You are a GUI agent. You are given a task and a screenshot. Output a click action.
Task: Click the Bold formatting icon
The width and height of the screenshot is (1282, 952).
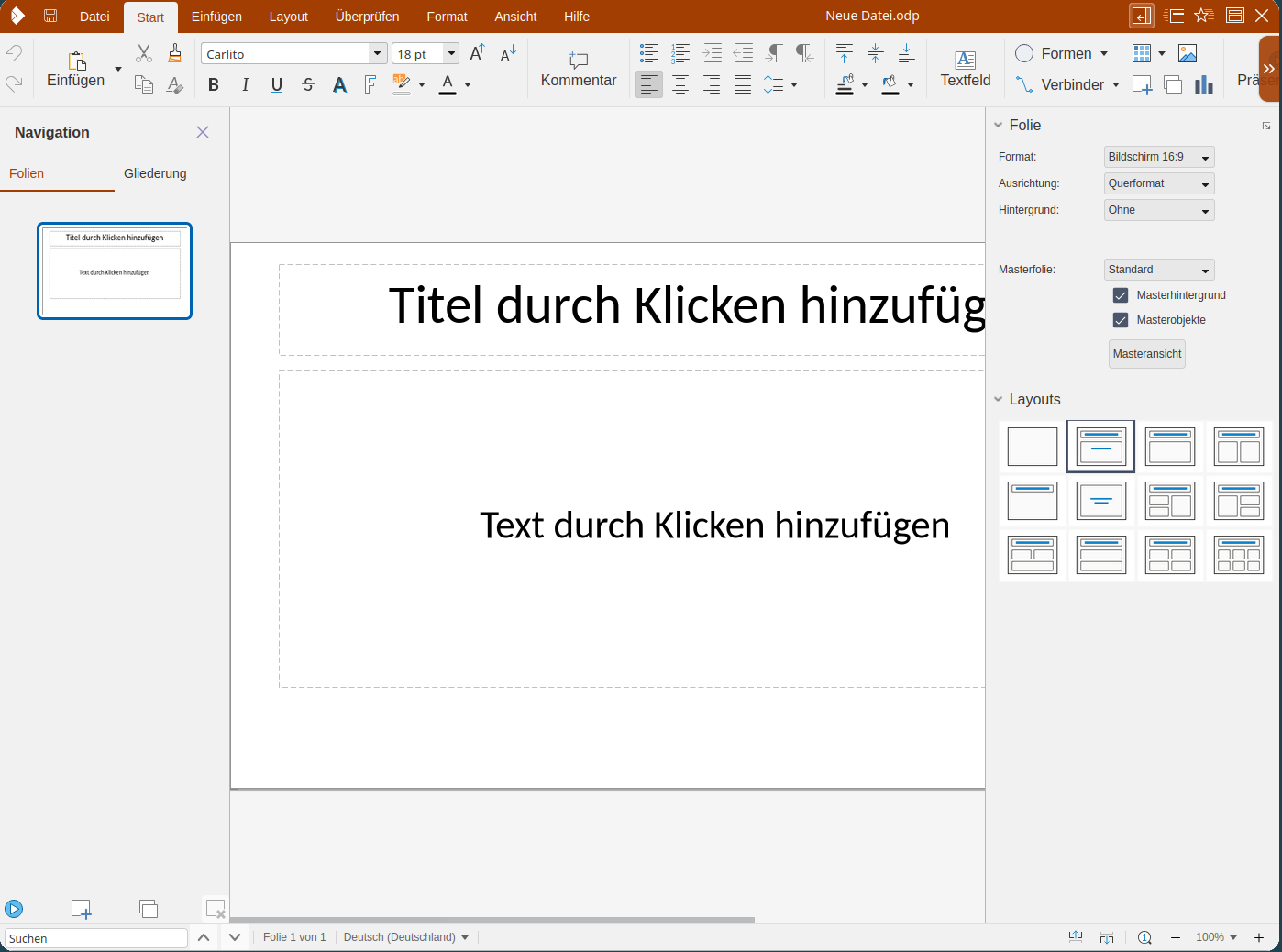(x=214, y=85)
